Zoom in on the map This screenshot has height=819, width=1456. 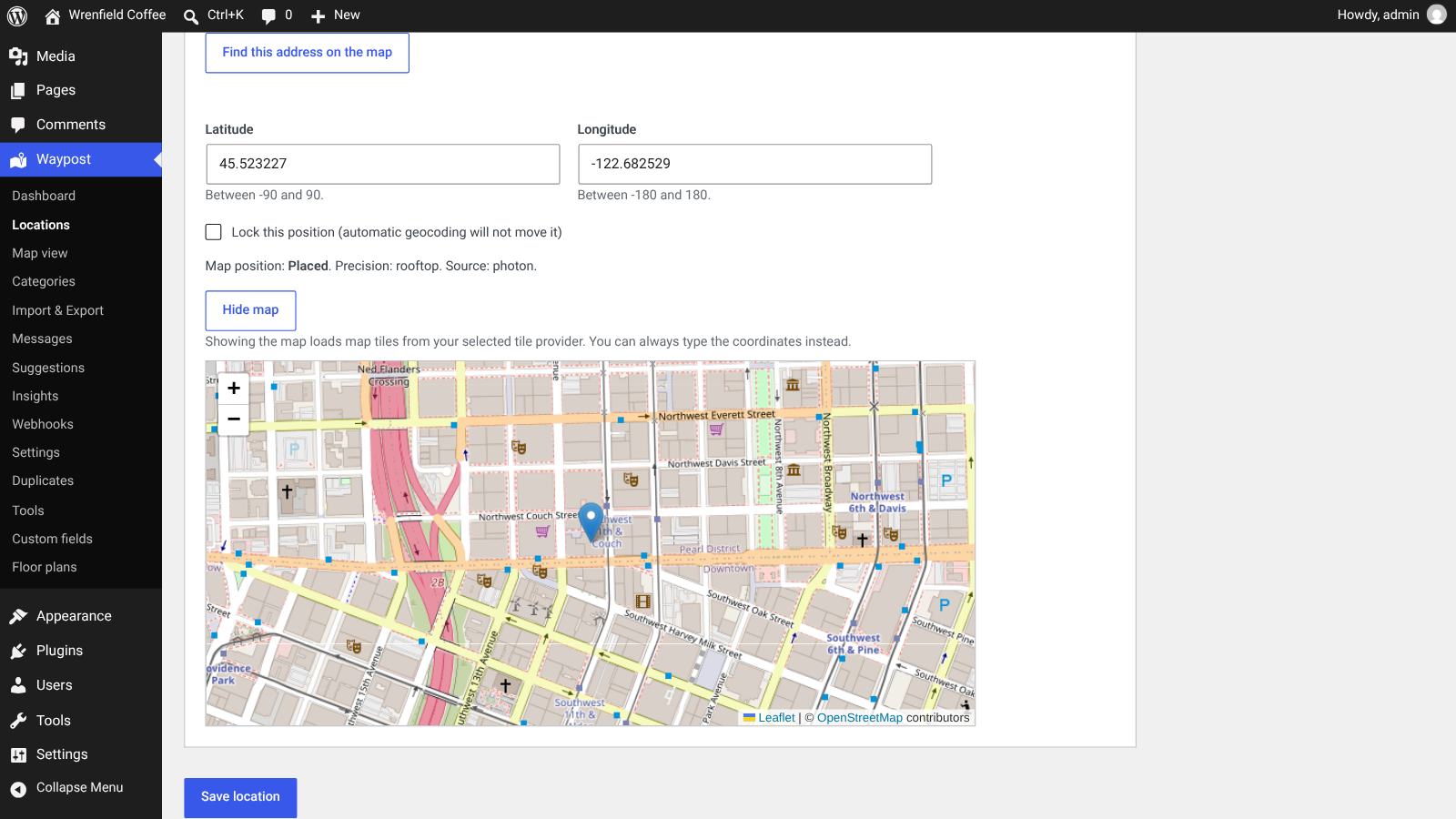coord(234,389)
